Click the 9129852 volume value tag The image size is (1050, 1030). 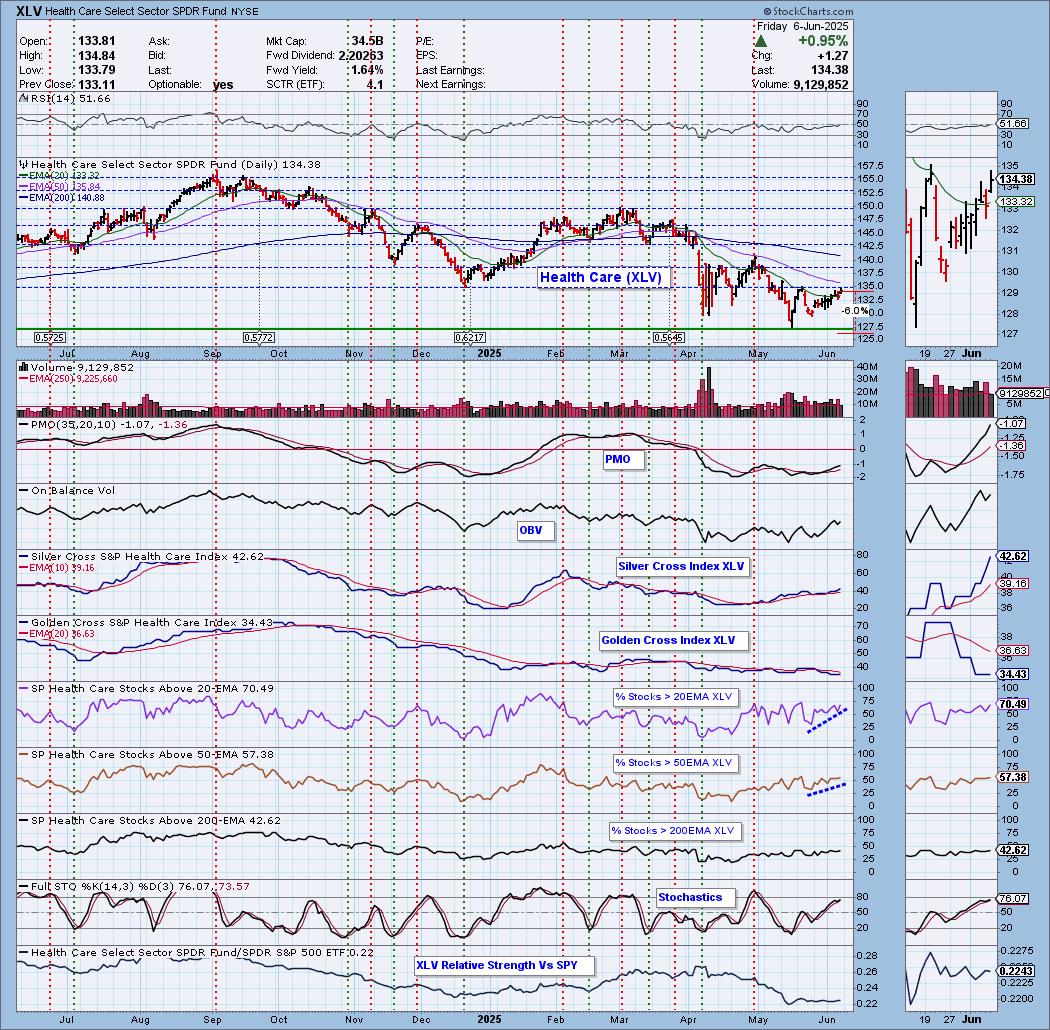[1020, 394]
